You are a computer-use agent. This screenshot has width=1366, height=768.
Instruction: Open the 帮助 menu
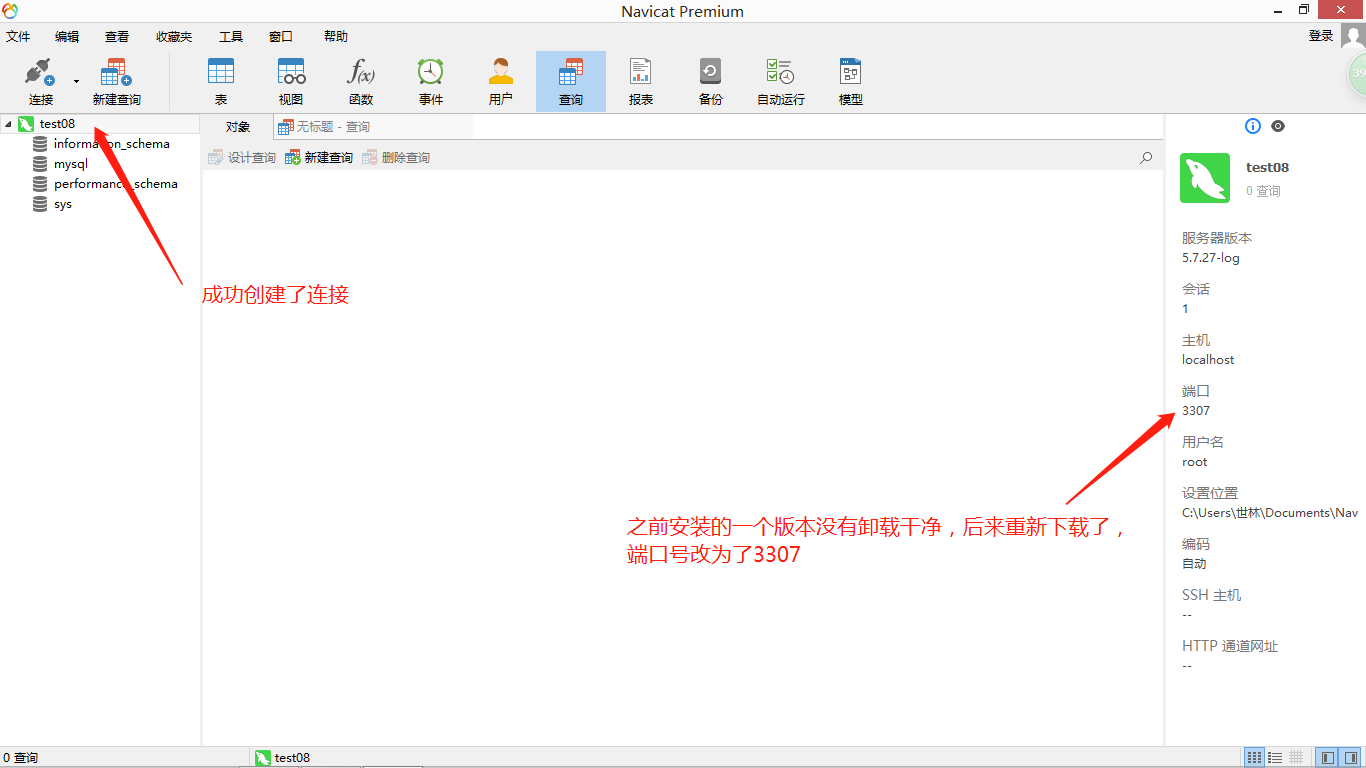[336, 36]
